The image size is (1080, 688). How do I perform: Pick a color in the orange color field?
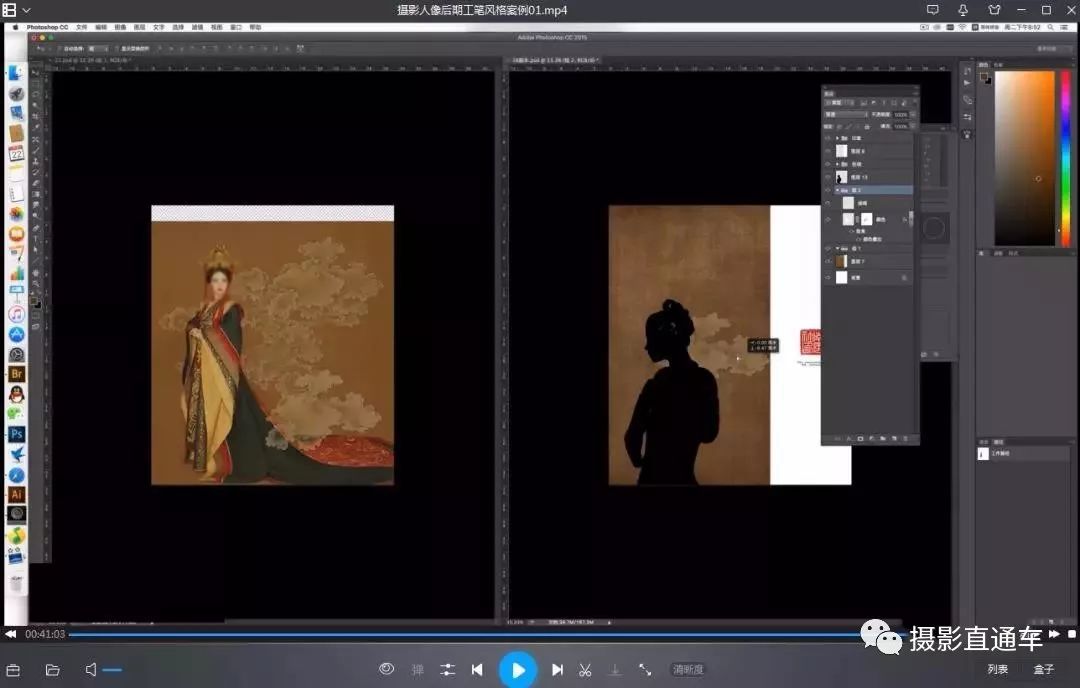[1025, 158]
